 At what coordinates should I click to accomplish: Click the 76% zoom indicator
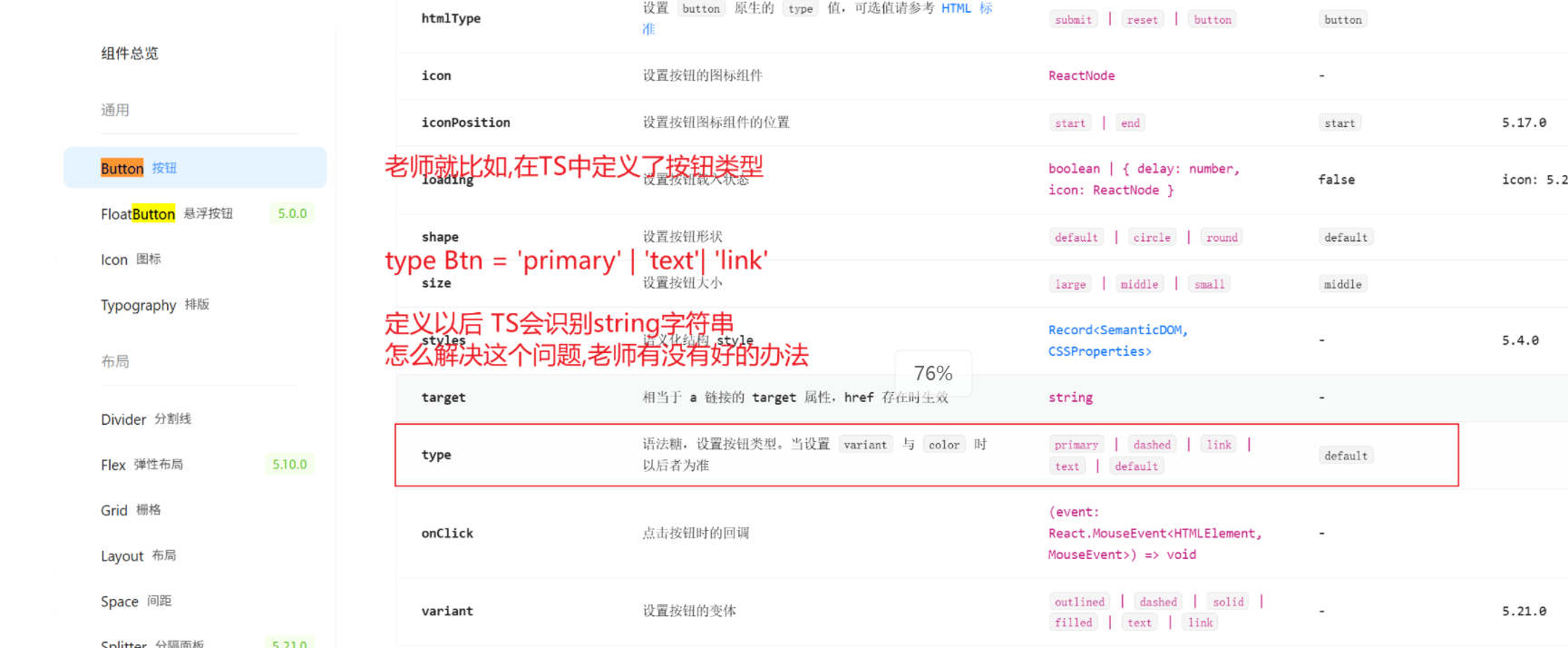tap(933, 373)
